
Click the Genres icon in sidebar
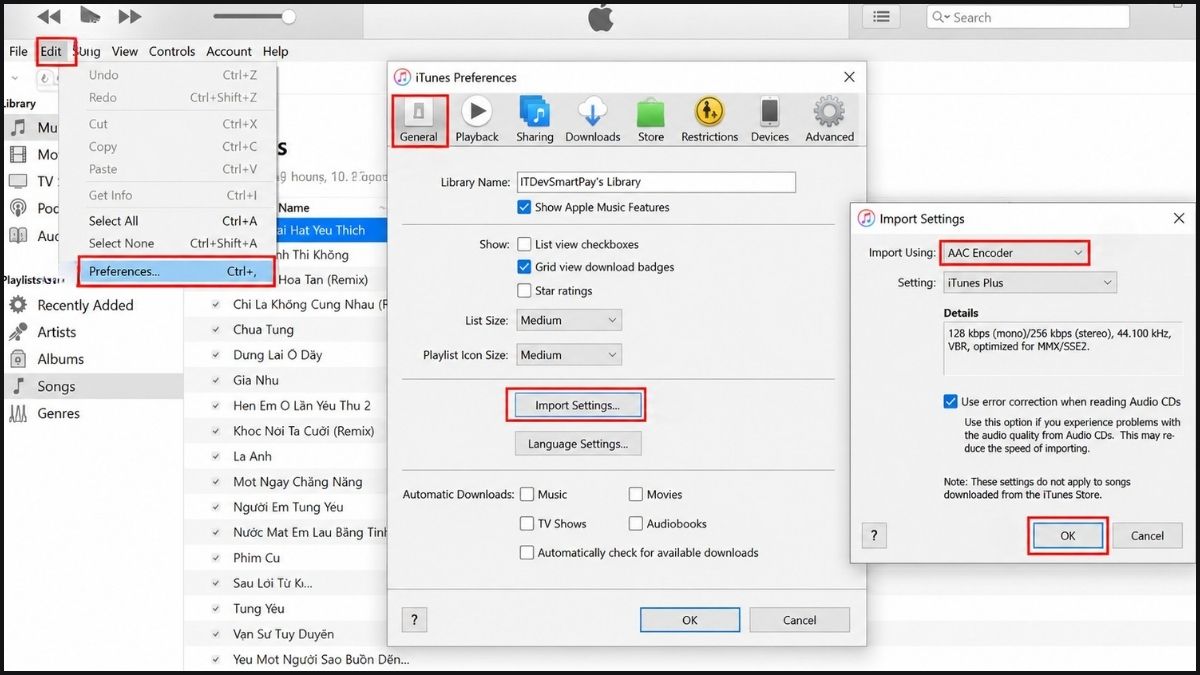(18, 413)
